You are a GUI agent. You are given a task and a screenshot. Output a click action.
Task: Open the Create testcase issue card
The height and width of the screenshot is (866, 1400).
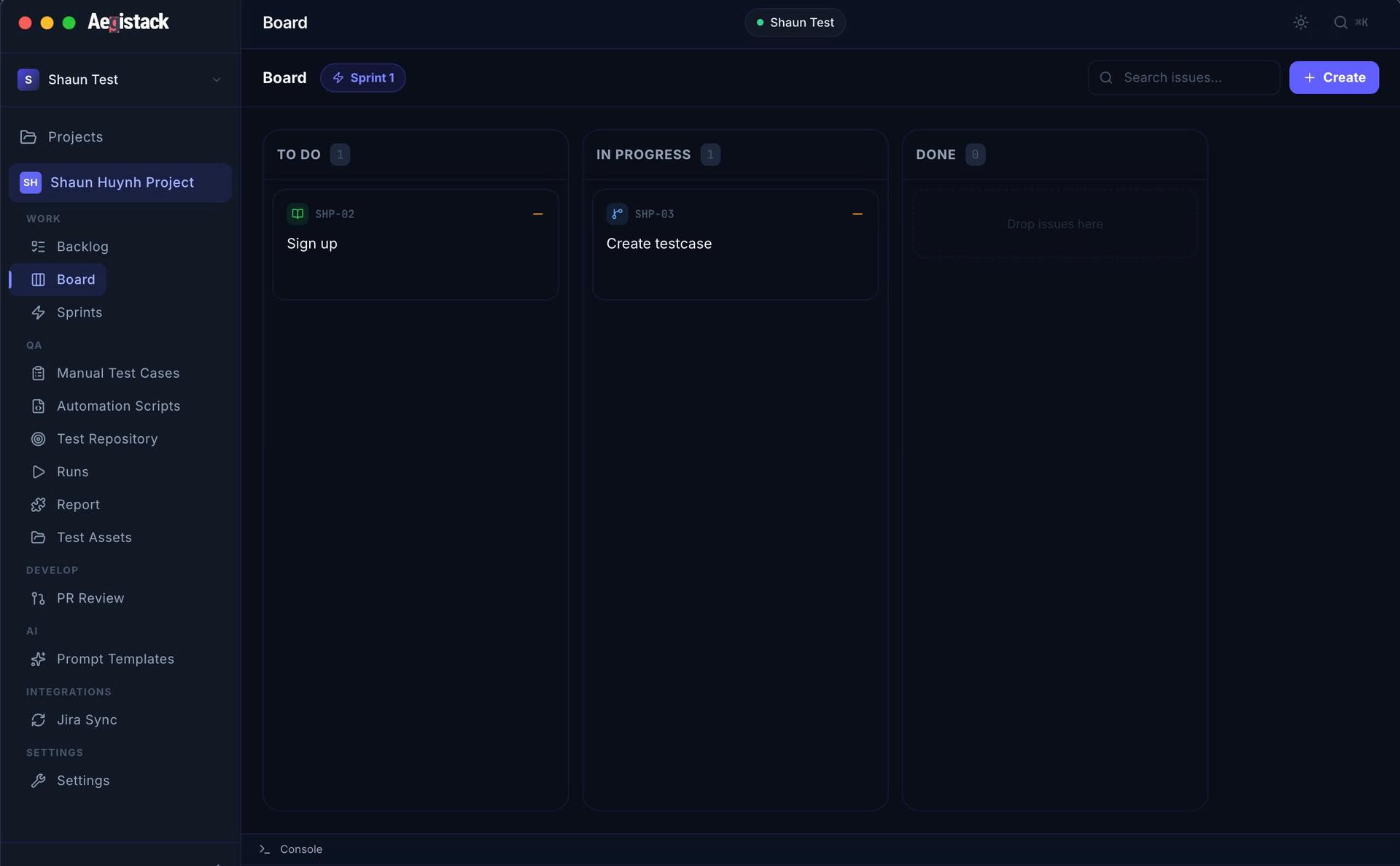tap(735, 244)
